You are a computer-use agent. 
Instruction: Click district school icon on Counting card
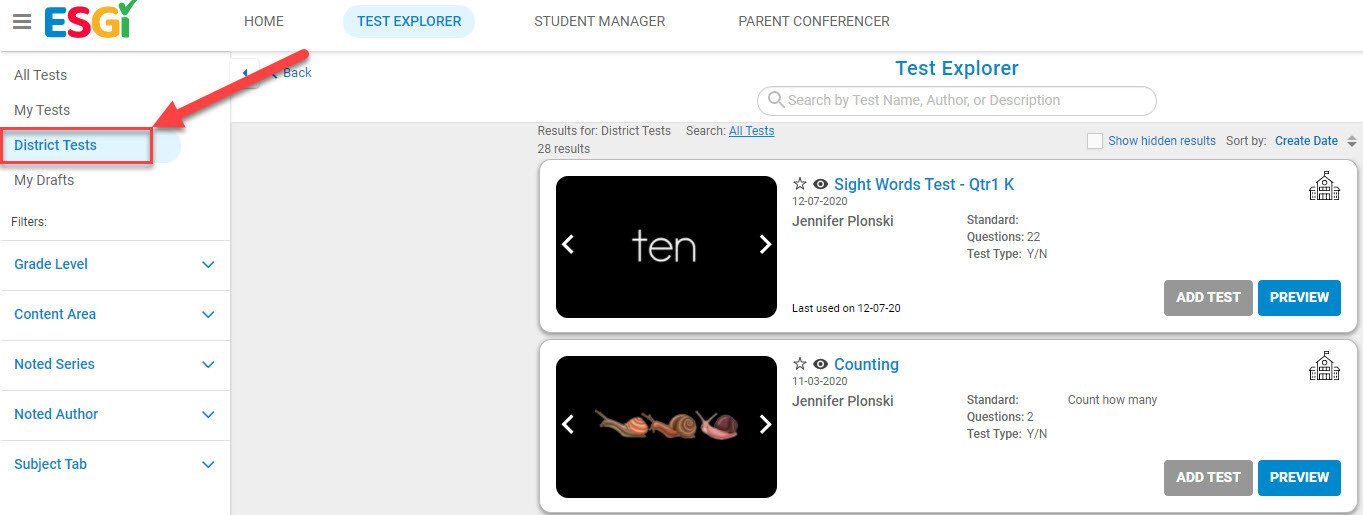tap(1324, 366)
